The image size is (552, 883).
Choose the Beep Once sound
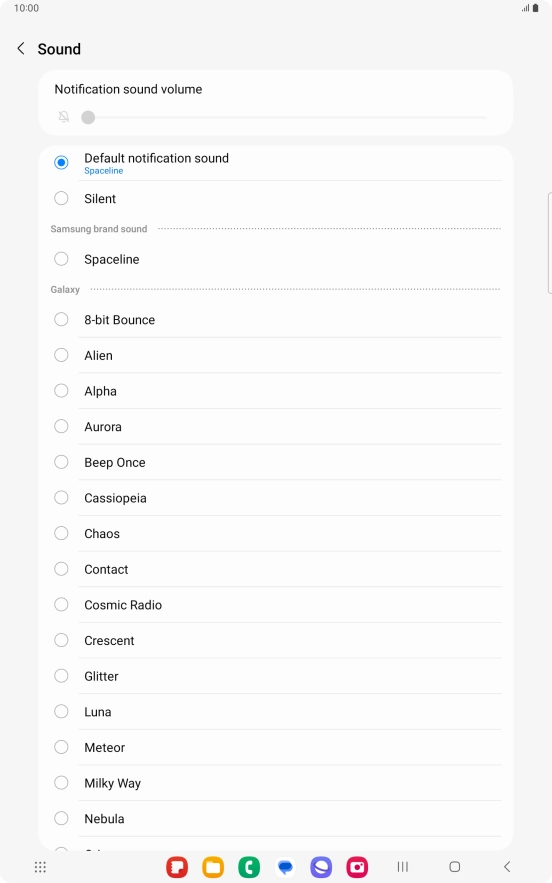(275, 462)
